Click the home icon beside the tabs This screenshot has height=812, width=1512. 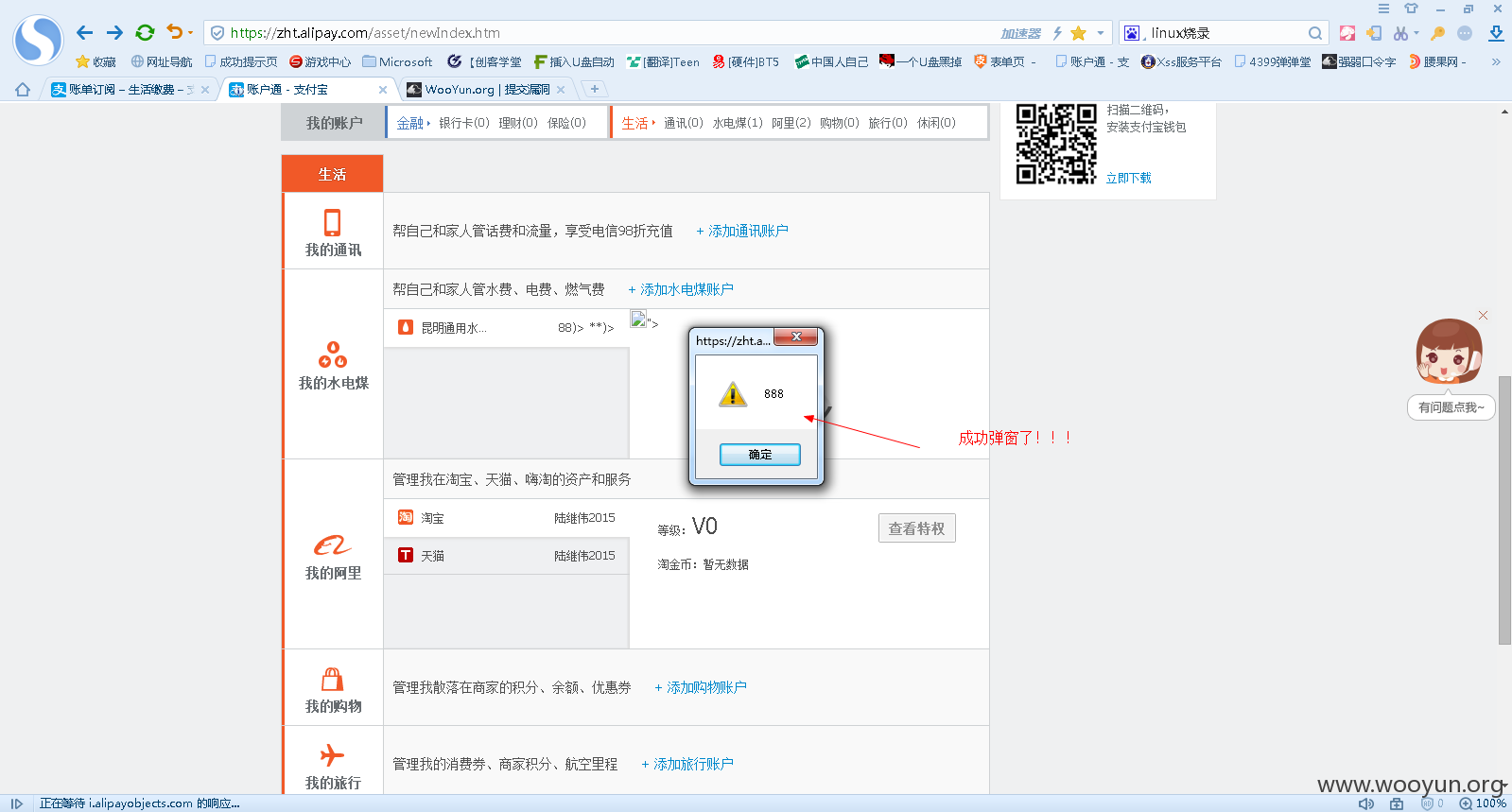click(23, 90)
